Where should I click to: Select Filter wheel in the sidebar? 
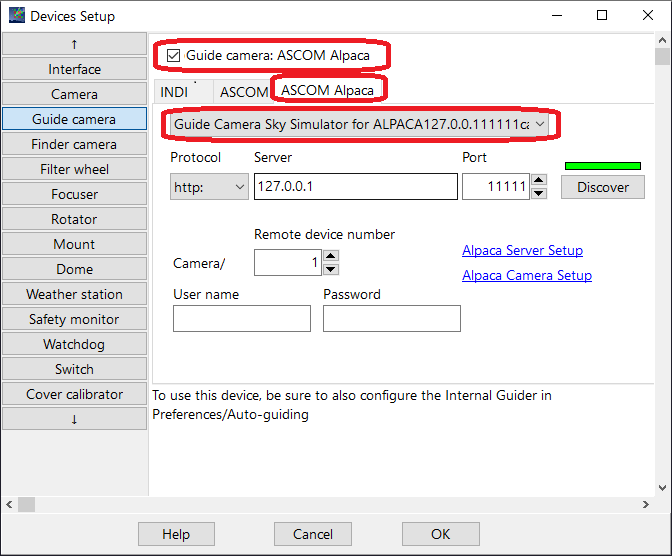(75, 169)
